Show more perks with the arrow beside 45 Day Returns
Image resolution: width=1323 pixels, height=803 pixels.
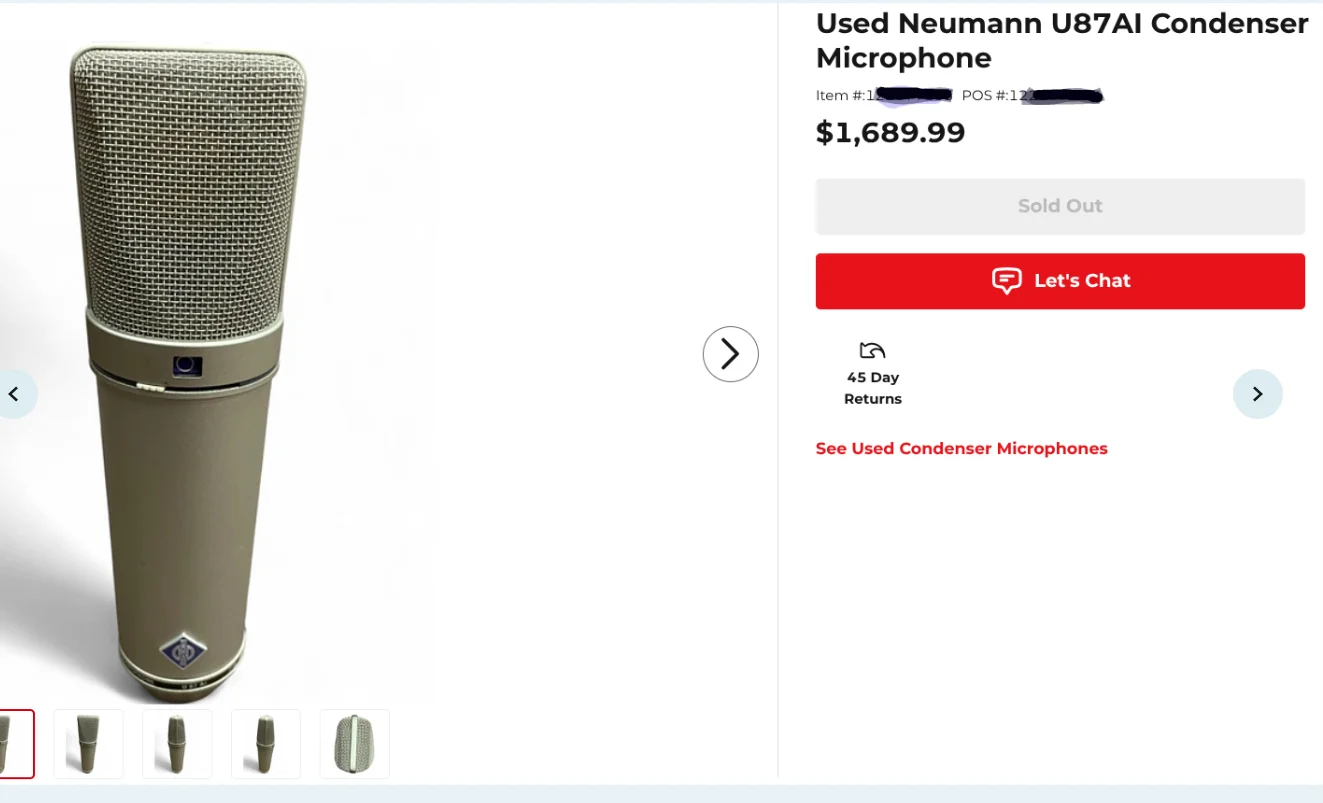click(1257, 394)
